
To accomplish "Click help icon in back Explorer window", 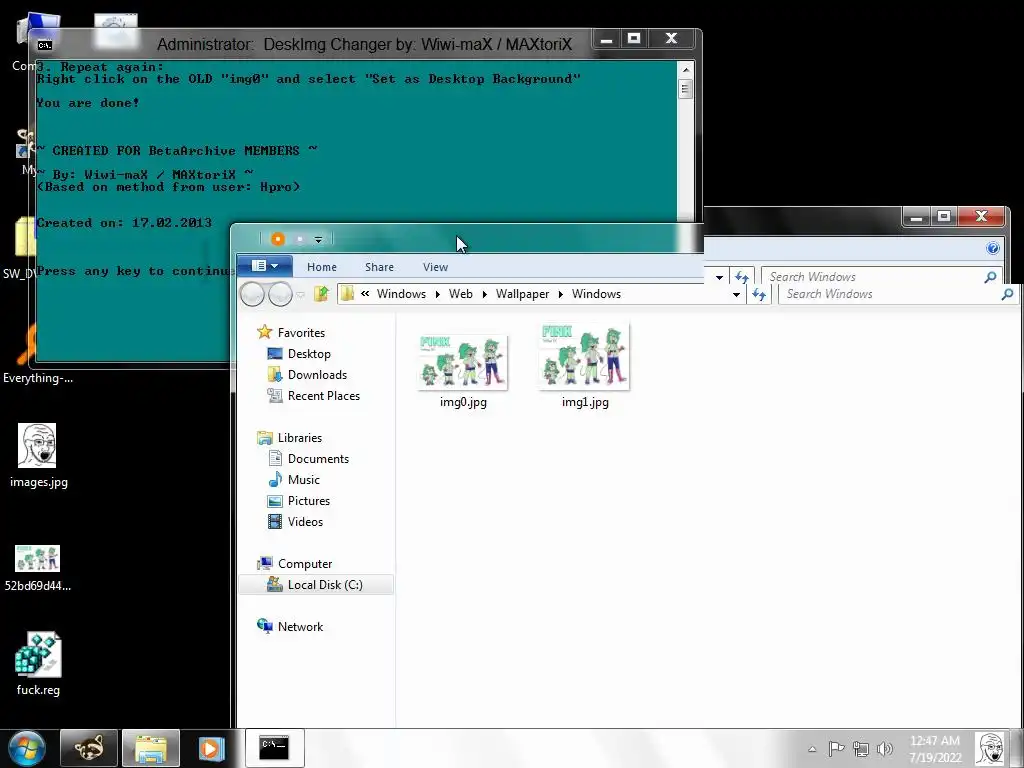I will click(993, 248).
